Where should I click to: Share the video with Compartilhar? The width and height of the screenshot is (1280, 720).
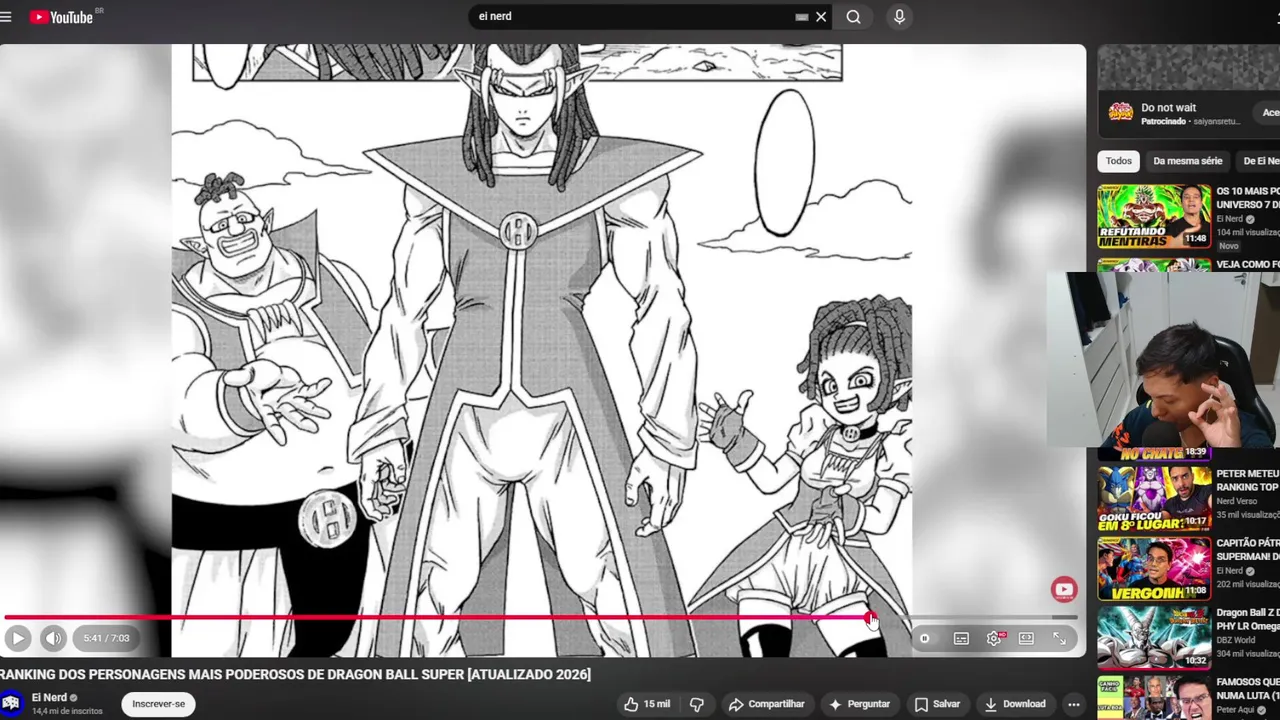(x=766, y=704)
